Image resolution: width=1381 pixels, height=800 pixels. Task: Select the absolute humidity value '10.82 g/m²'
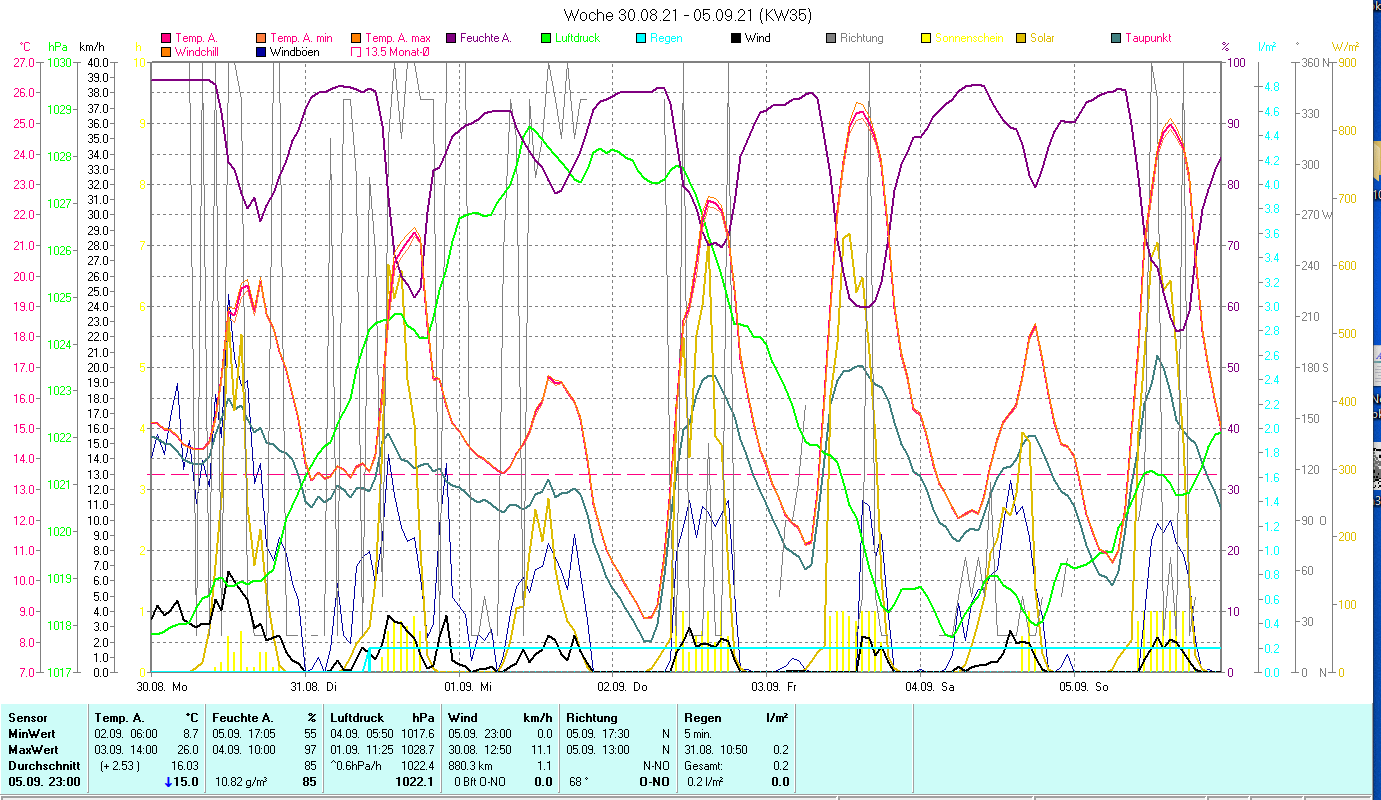(242, 782)
